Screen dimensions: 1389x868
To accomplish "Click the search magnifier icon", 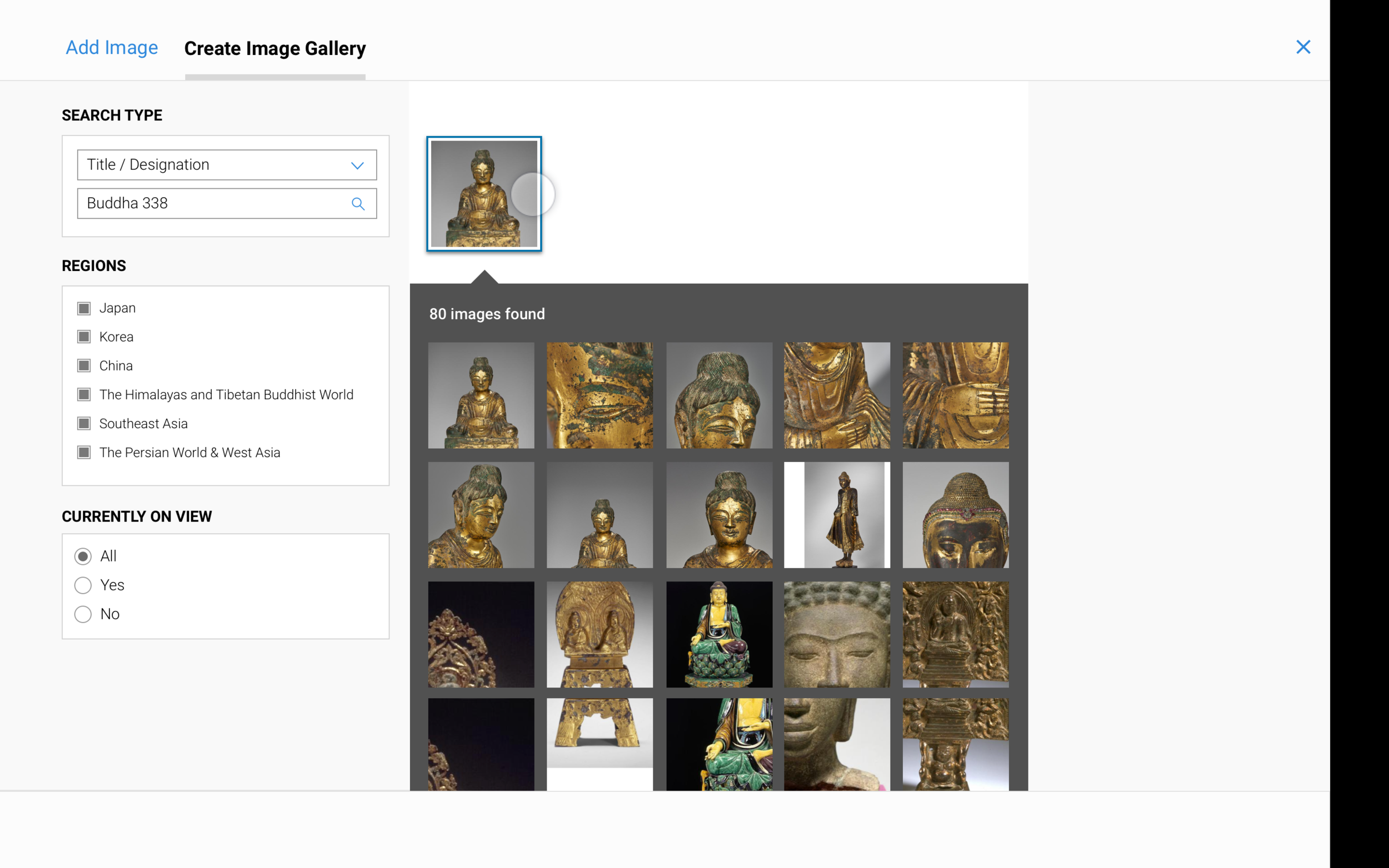I will (x=358, y=203).
